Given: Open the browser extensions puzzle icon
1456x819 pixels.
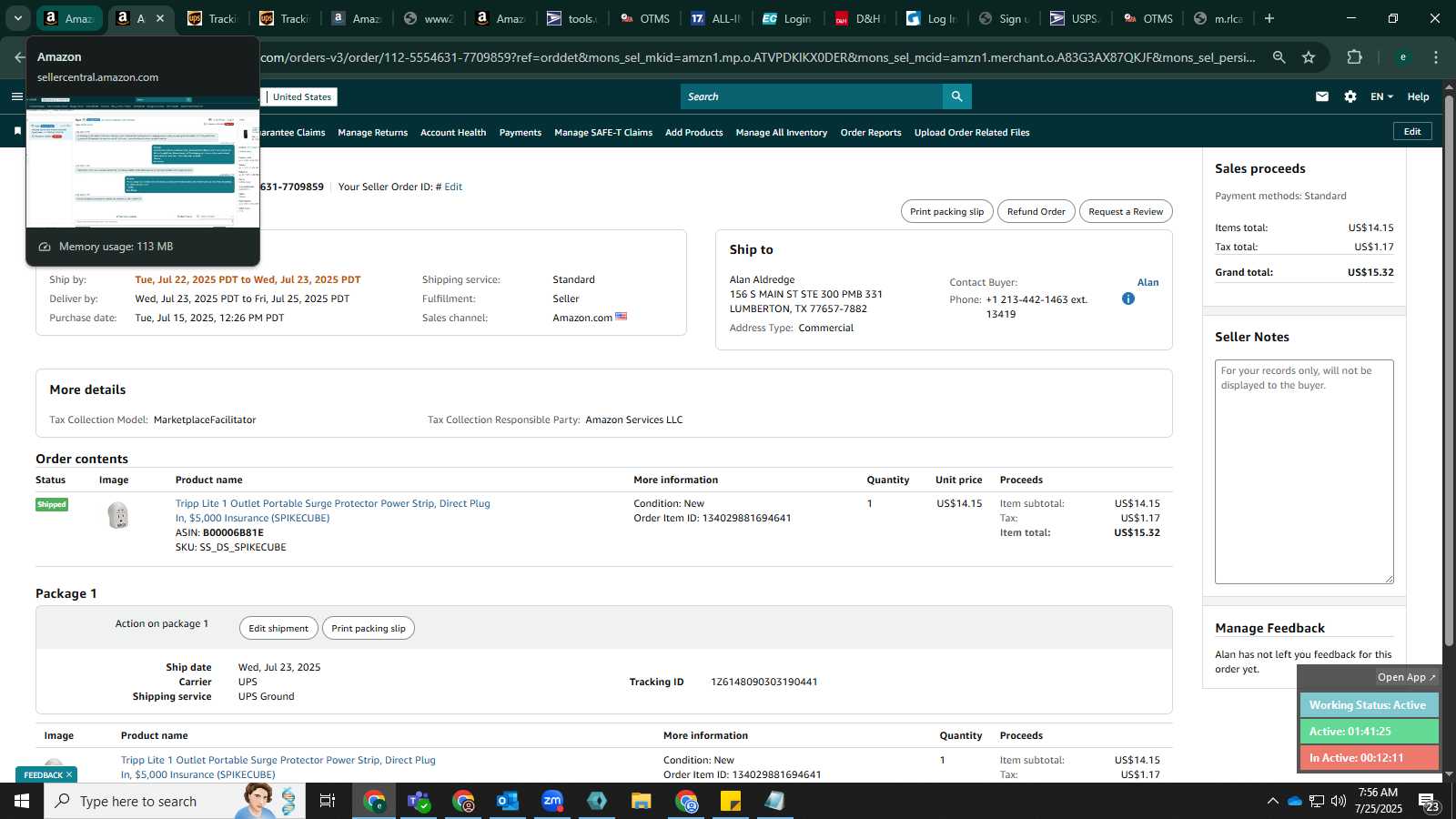Looking at the screenshot, I should [x=1355, y=57].
